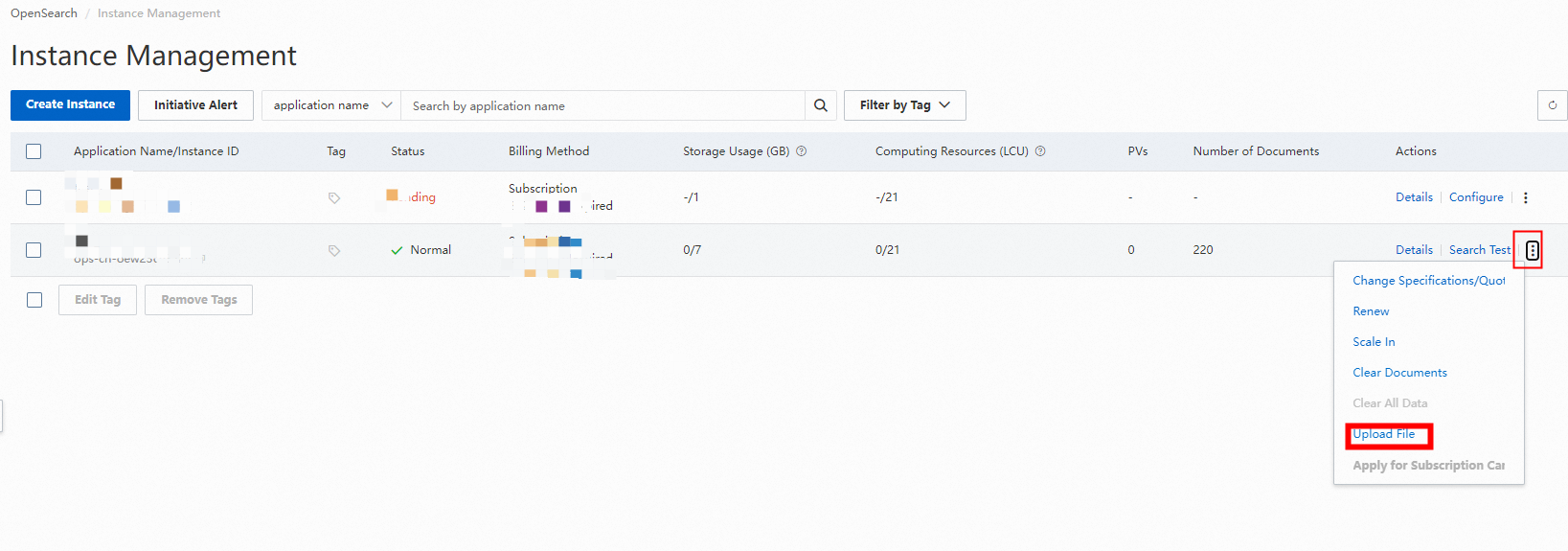Focus the Search by application name field
The image size is (1568, 551).
[602, 105]
